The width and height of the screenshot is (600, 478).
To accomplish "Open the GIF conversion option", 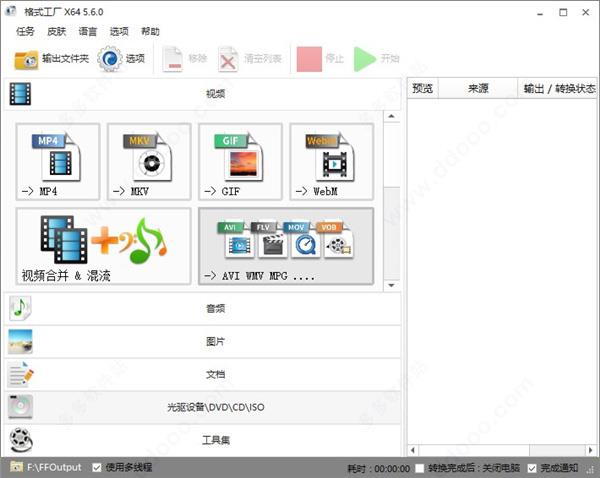I will [x=240, y=161].
